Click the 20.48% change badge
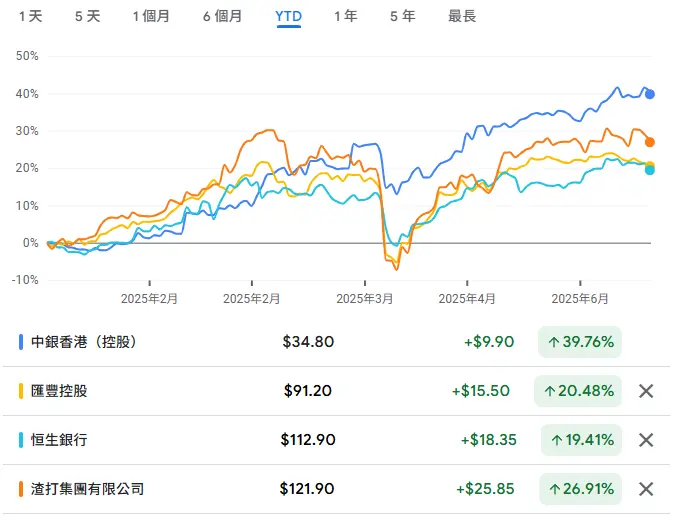This screenshot has height=521, width=683. [x=578, y=391]
